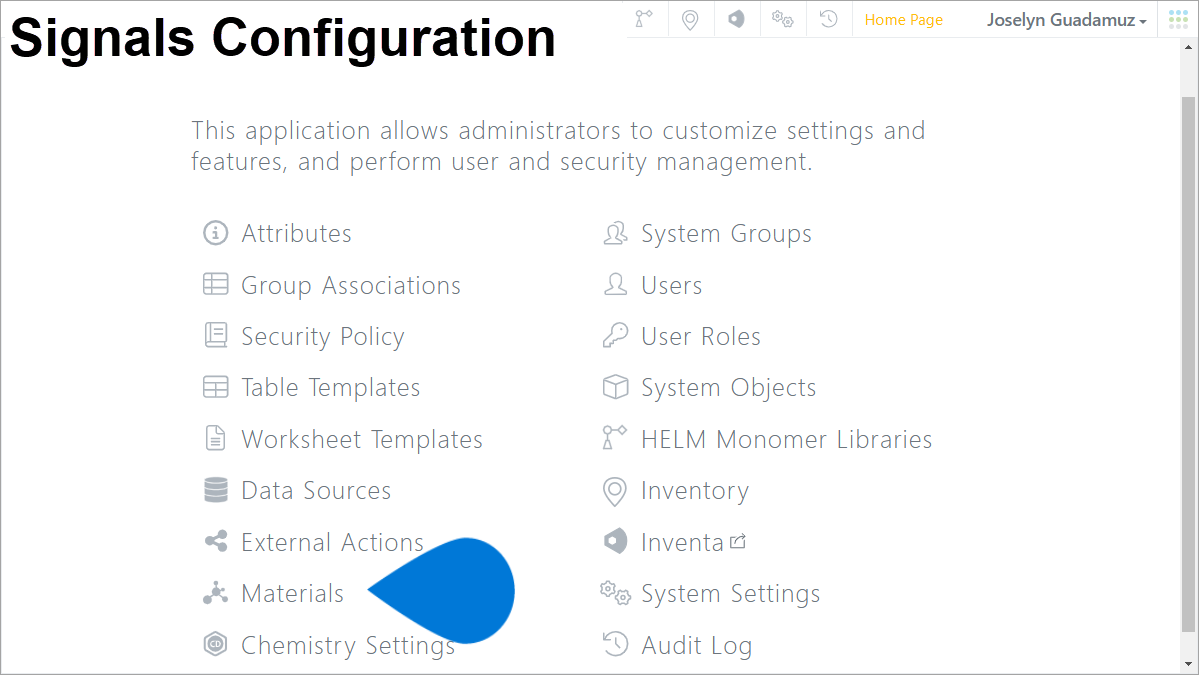The image size is (1199, 675).
Task: Click the Security Policy document icon
Action: pos(216,335)
